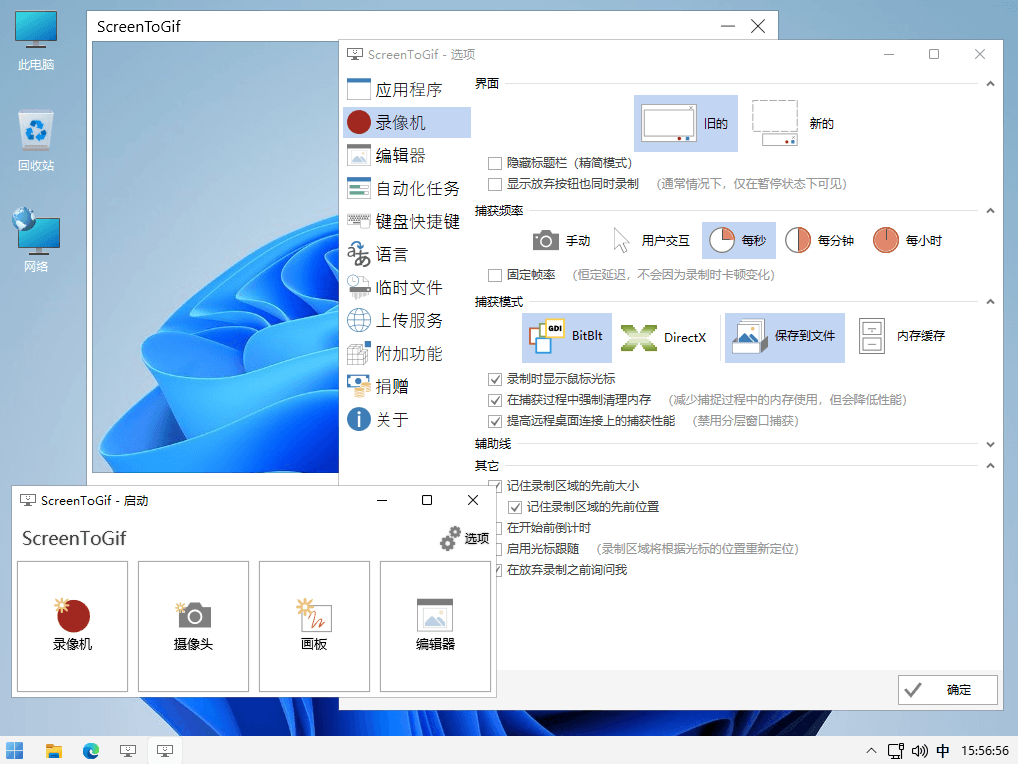Screen dimensions: 1018x764
Task: Maximize the ScreenToGif 选项 window
Action: coord(934,55)
